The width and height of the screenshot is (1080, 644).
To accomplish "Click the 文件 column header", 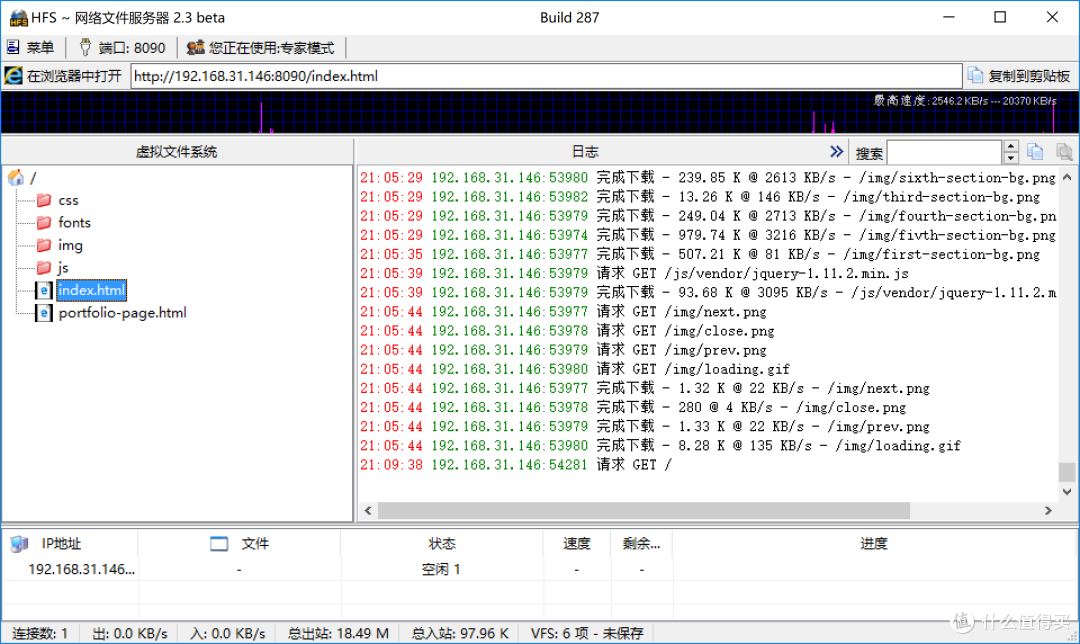I will (239, 543).
